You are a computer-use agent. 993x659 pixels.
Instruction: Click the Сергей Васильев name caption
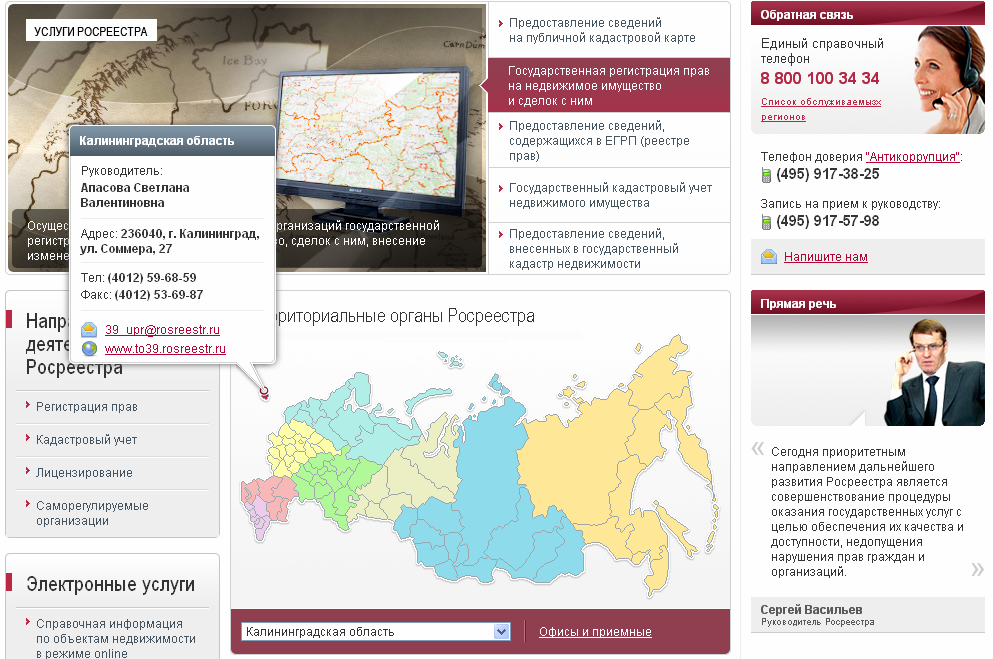pyautogui.click(x=811, y=610)
